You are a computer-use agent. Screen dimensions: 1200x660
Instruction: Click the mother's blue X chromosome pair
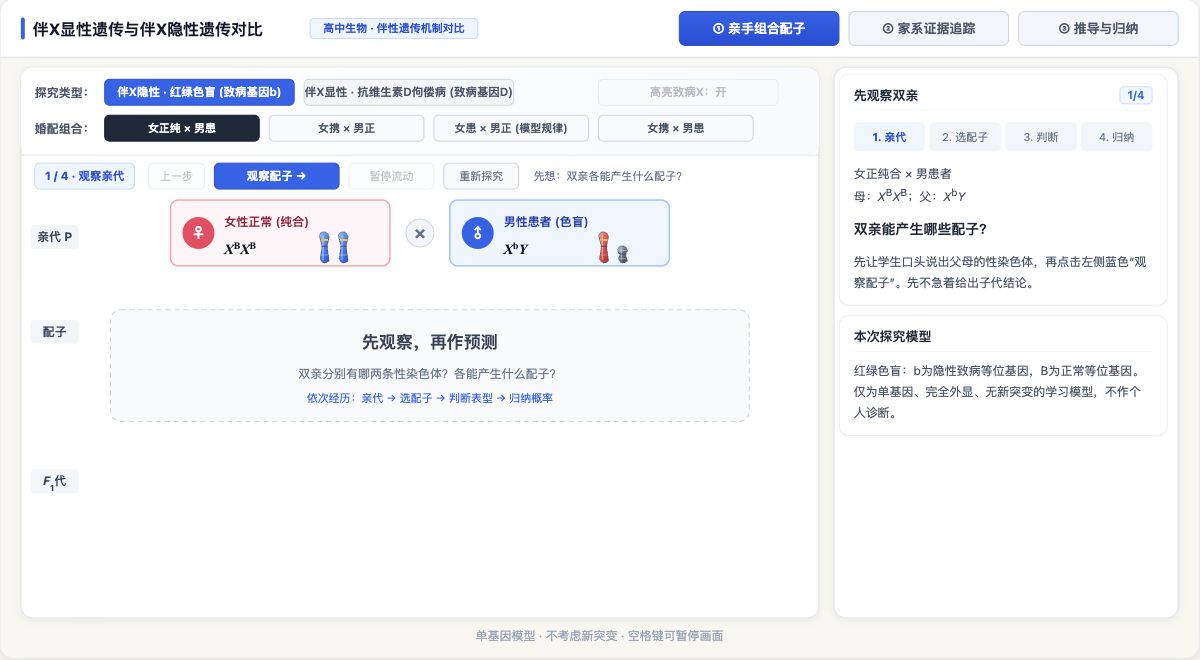click(x=334, y=247)
